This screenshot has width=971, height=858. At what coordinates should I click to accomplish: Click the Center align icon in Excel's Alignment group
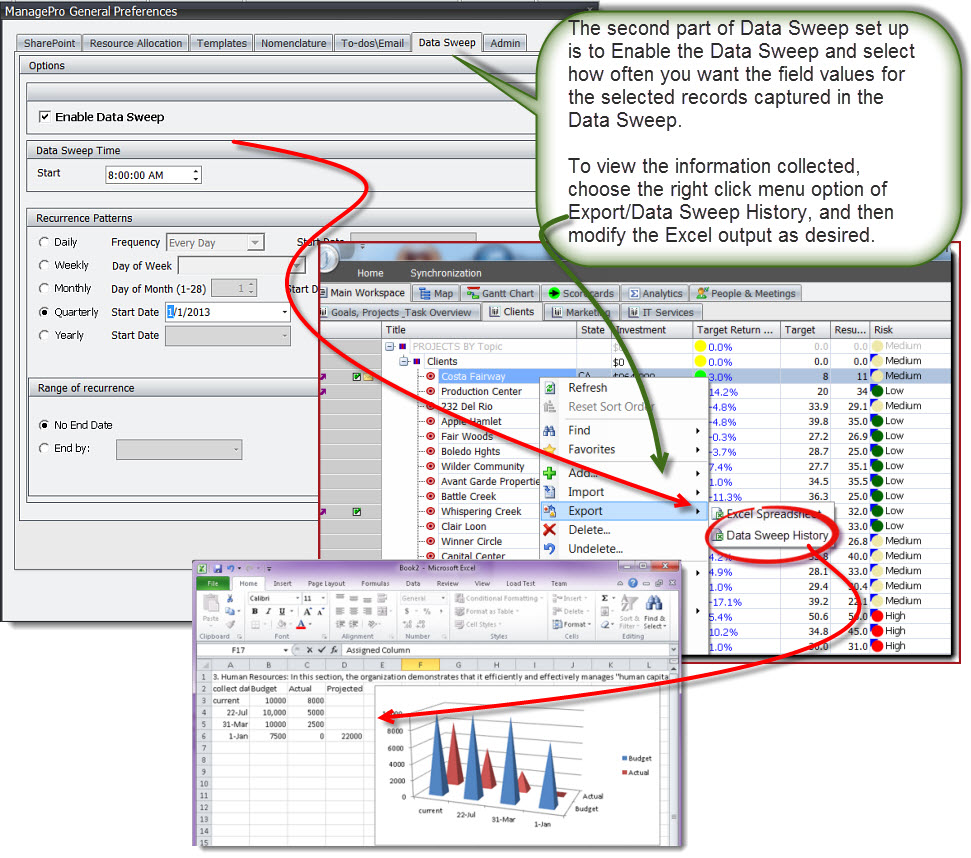click(353, 612)
